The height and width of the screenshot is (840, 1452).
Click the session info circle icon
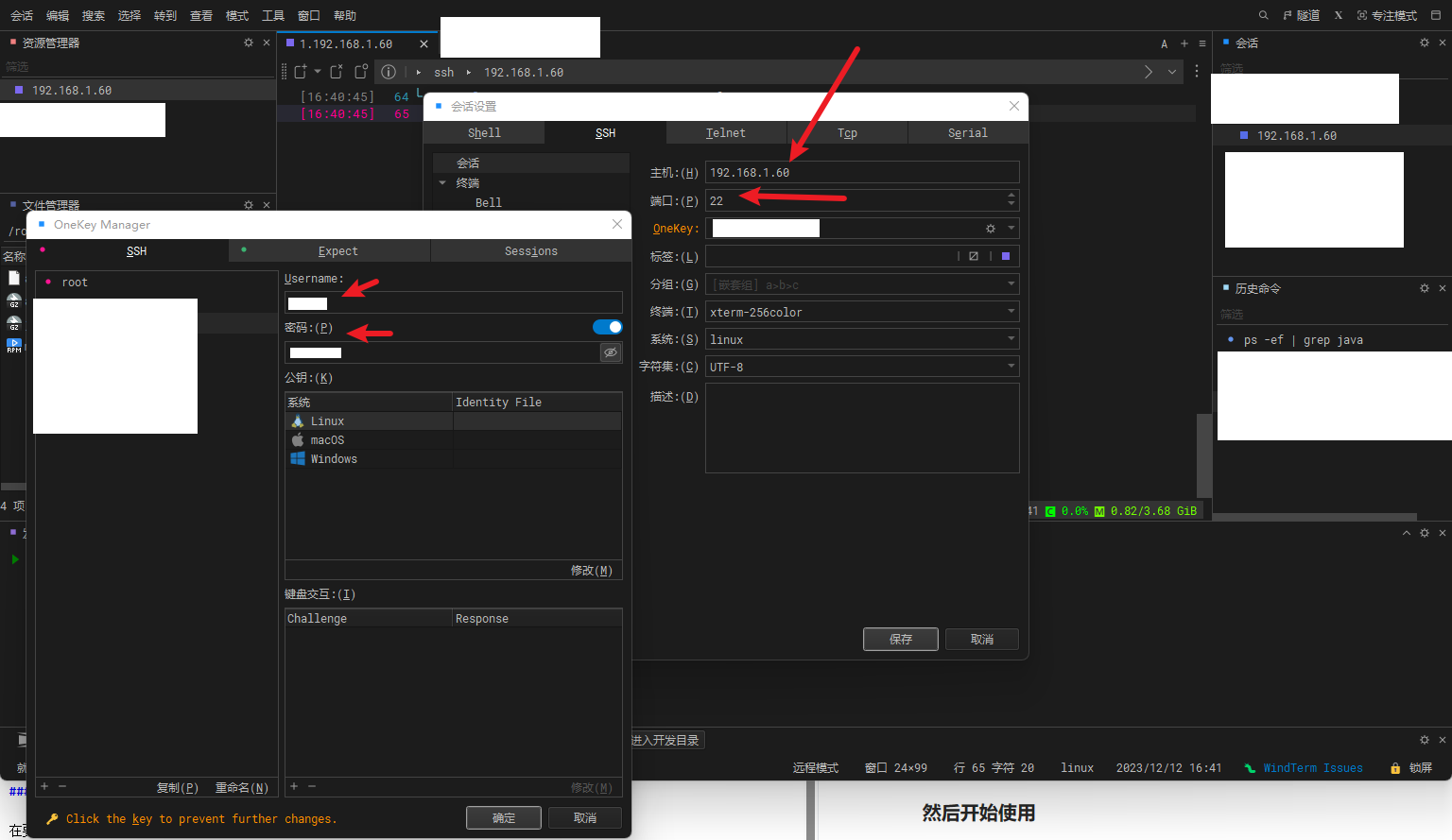coord(389,72)
